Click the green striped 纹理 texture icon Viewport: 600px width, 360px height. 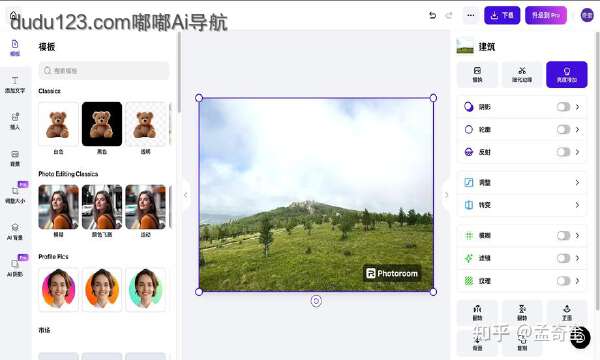click(x=469, y=281)
